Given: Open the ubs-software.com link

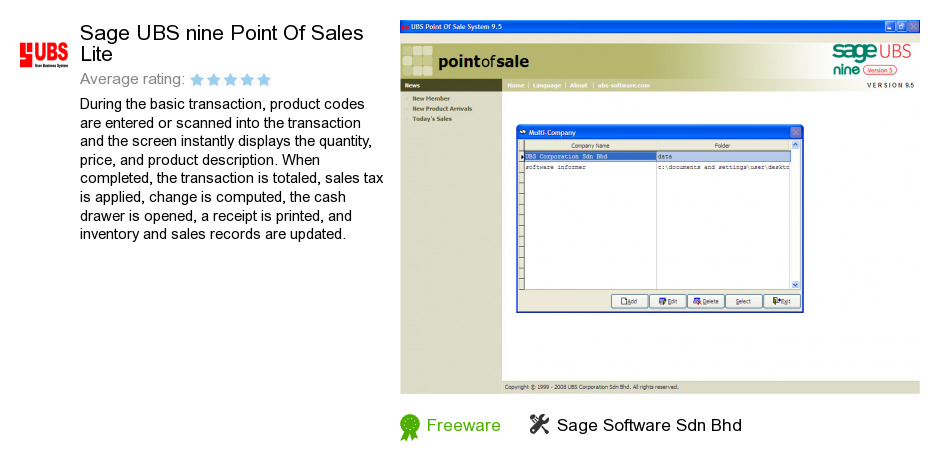Looking at the screenshot, I should [623, 86].
